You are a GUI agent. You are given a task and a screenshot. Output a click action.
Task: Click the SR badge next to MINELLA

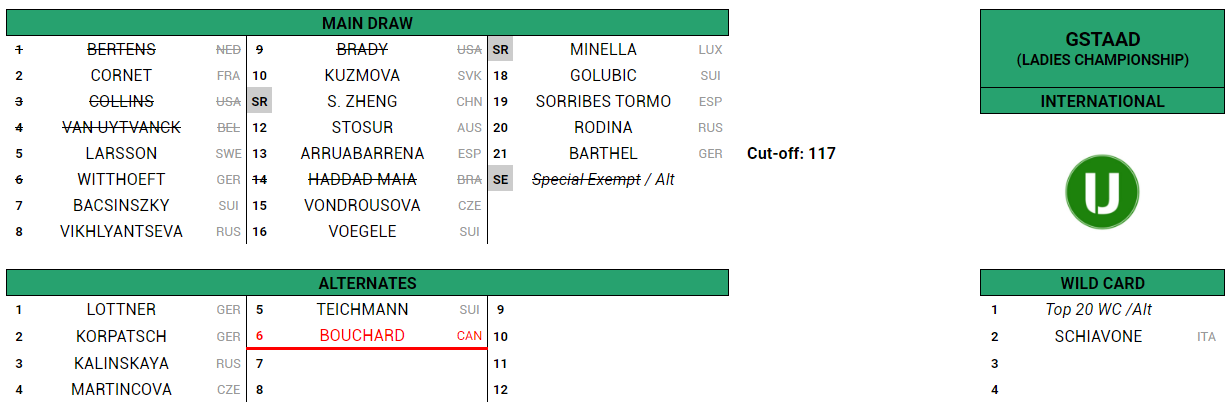pyautogui.click(x=500, y=49)
